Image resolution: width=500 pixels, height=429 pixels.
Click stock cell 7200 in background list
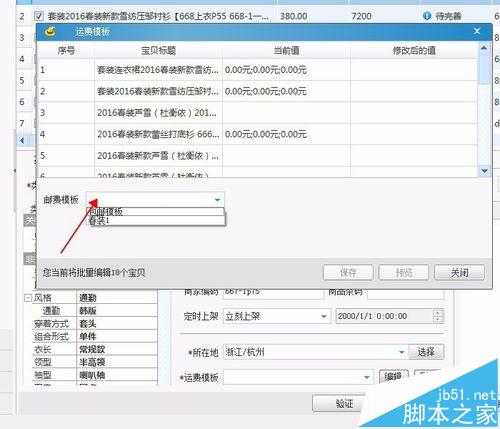tap(361, 16)
